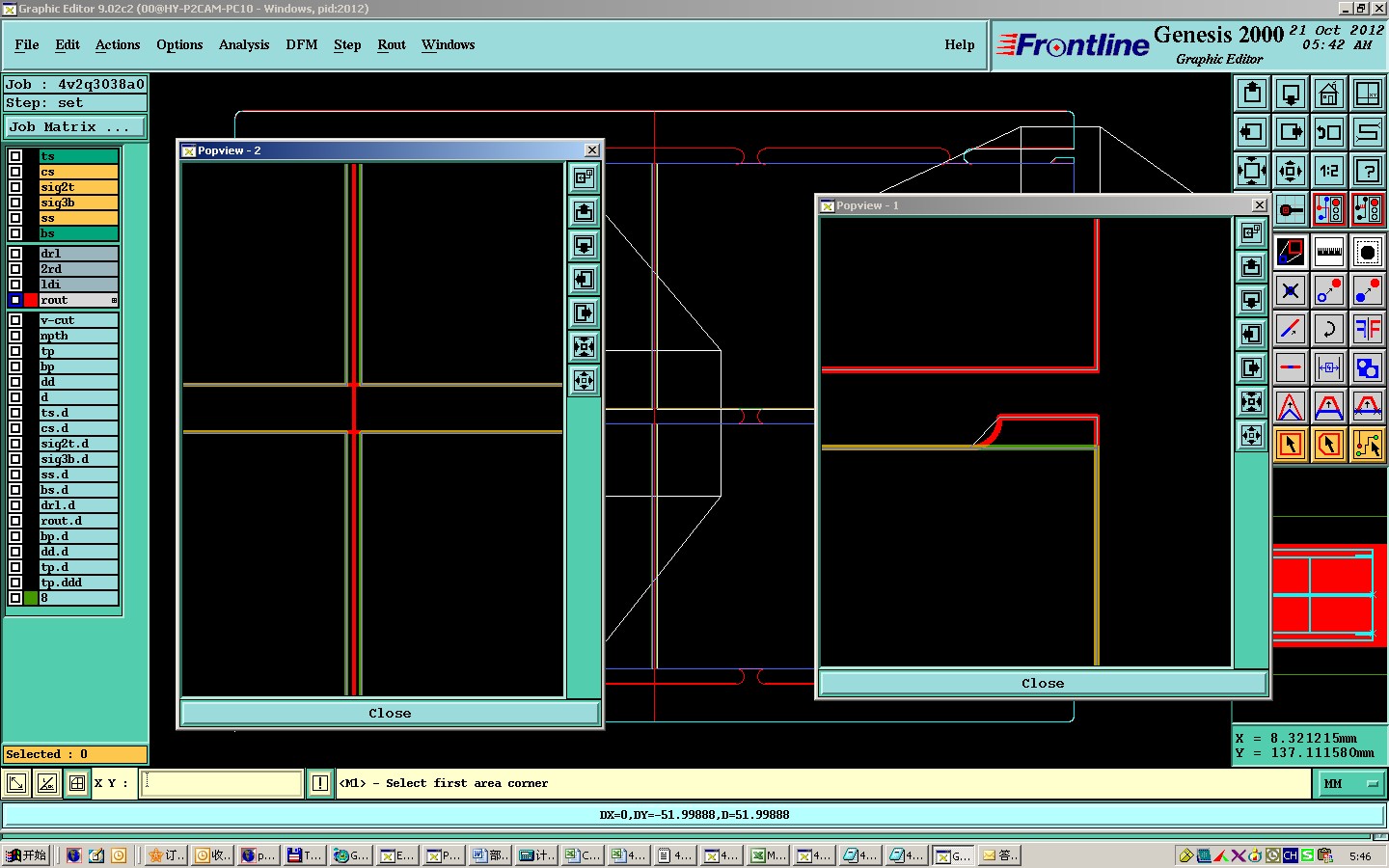Select the rectangle area selection arrow tool
1389x868 pixels.
(x=1291, y=445)
